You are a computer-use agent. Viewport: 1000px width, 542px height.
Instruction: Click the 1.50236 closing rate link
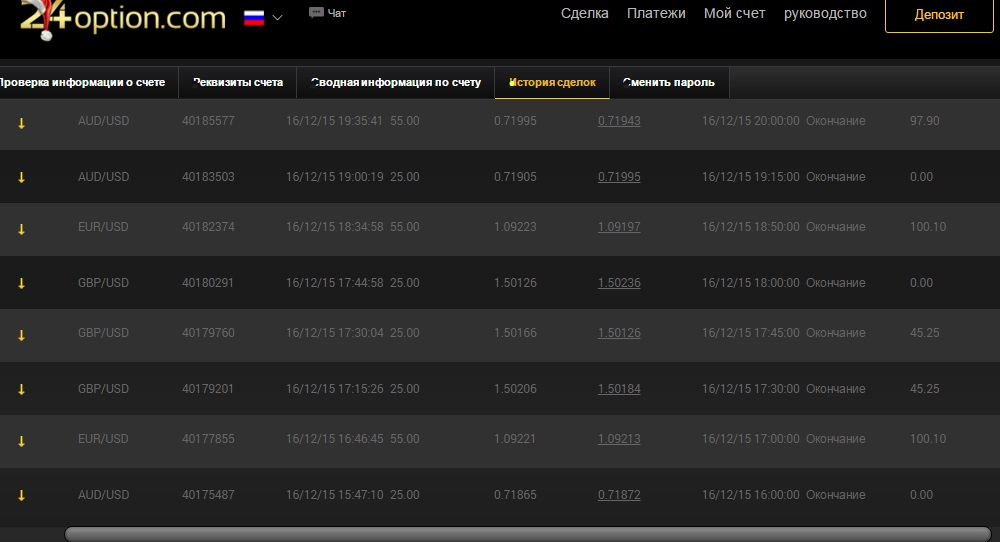[619, 283]
